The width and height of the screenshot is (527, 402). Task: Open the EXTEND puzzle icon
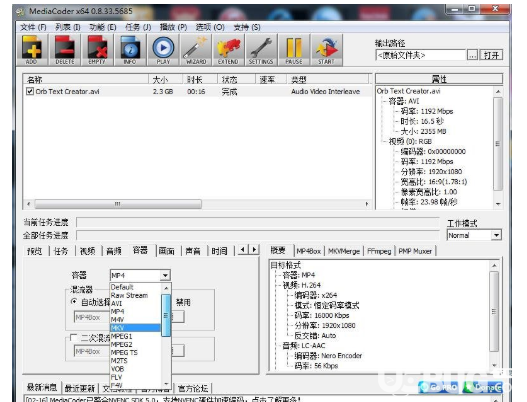click(228, 50)
